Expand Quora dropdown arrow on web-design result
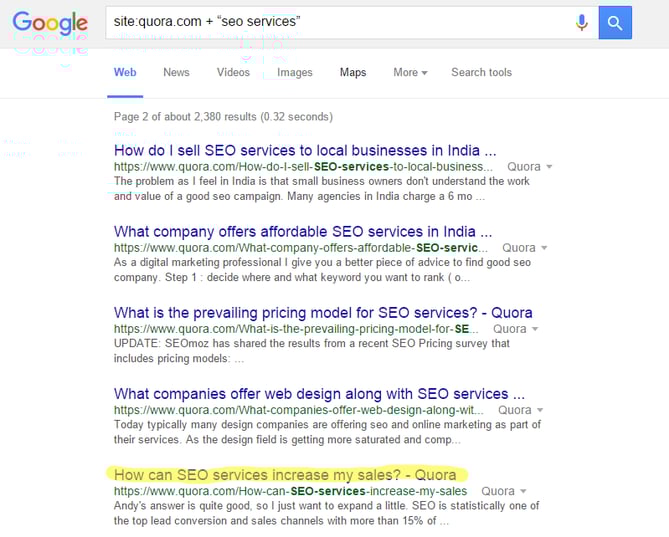 [540, 410]
